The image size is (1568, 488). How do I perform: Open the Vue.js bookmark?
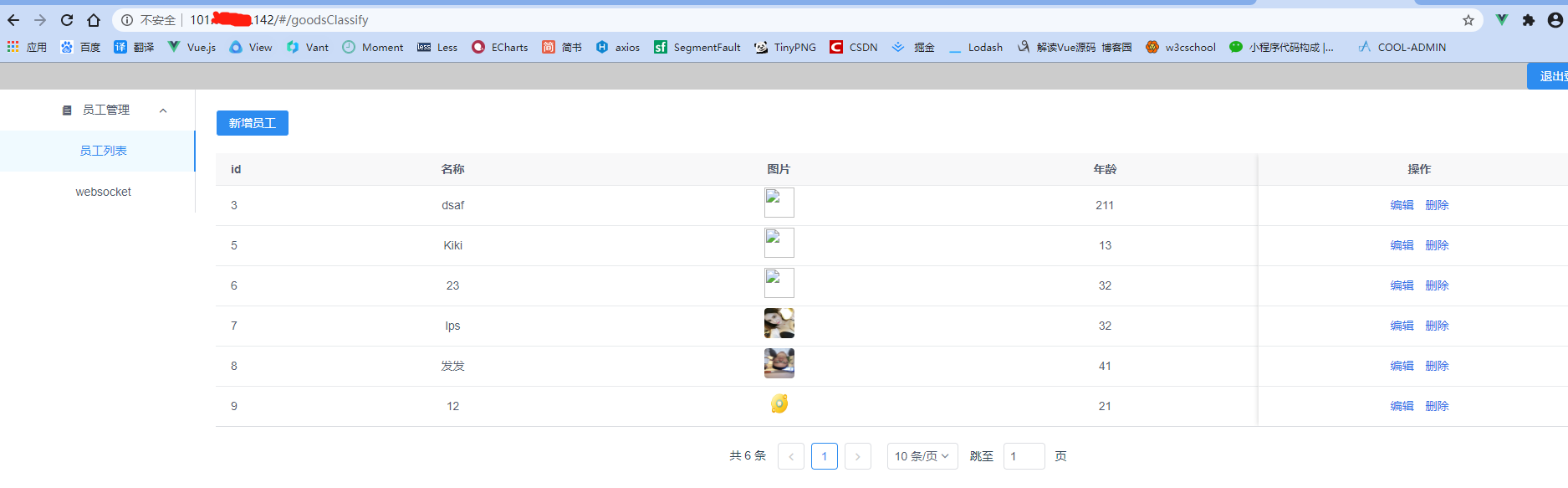tap(192, 47)
